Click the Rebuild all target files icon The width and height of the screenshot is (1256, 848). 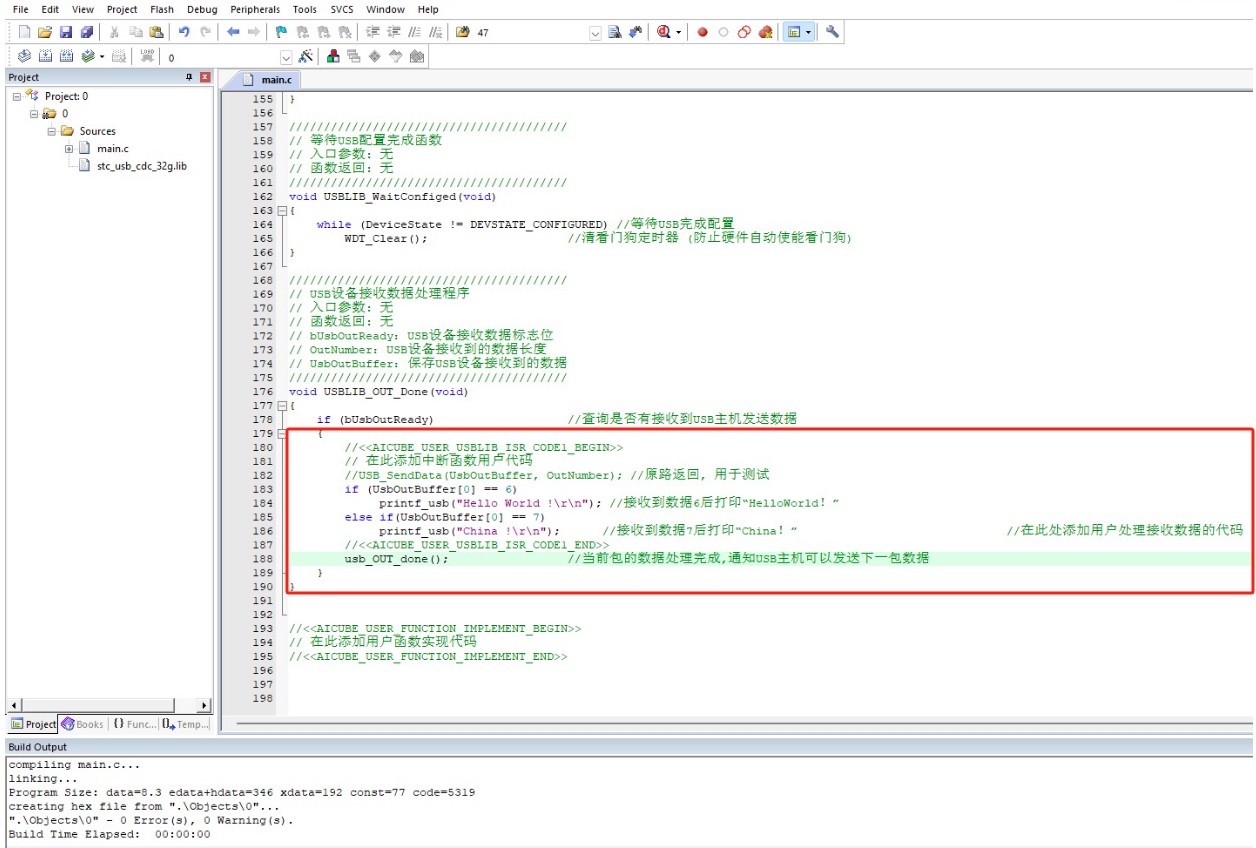pos(66,57)
